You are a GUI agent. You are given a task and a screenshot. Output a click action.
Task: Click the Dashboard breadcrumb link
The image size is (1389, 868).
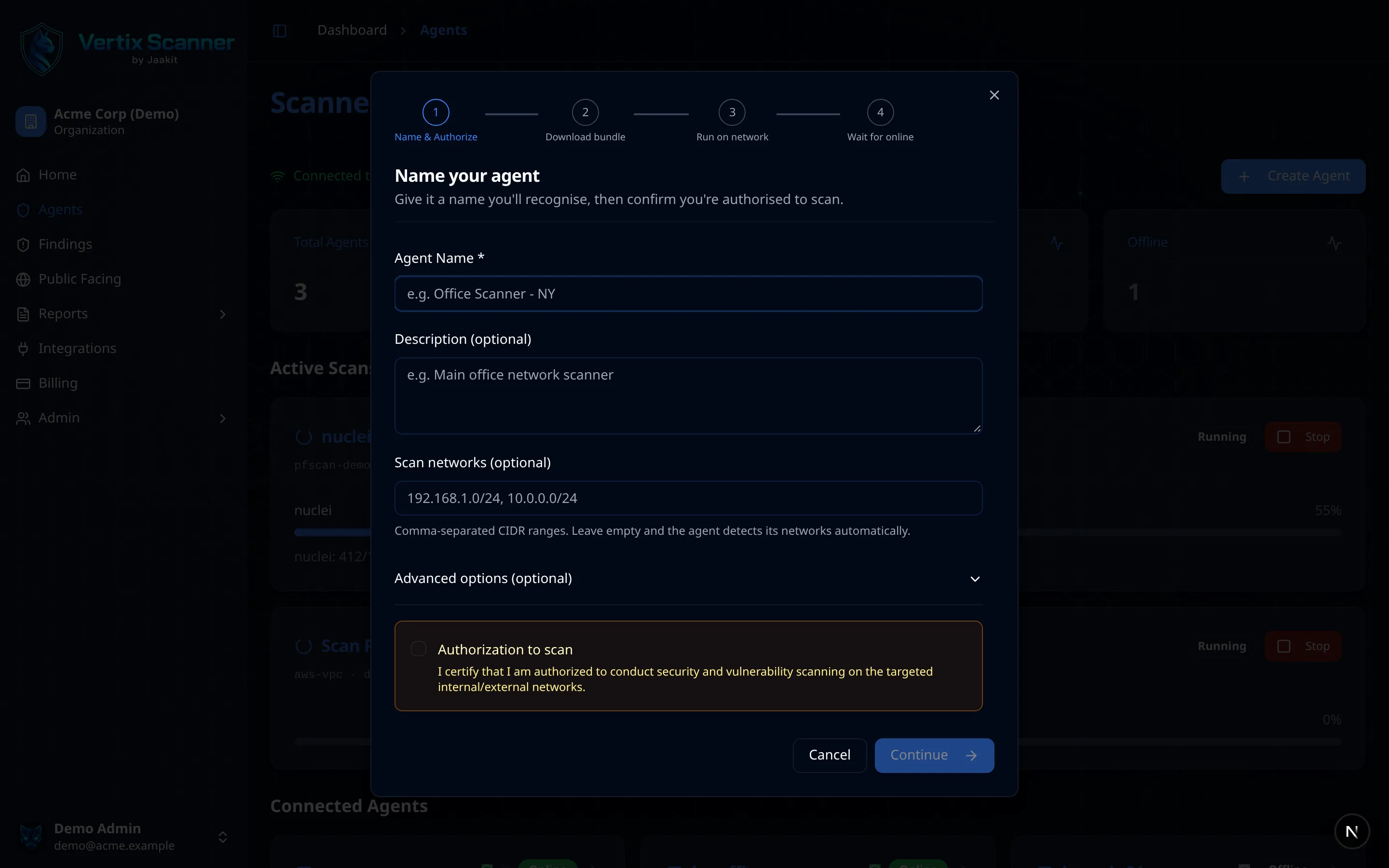point(352,30)
